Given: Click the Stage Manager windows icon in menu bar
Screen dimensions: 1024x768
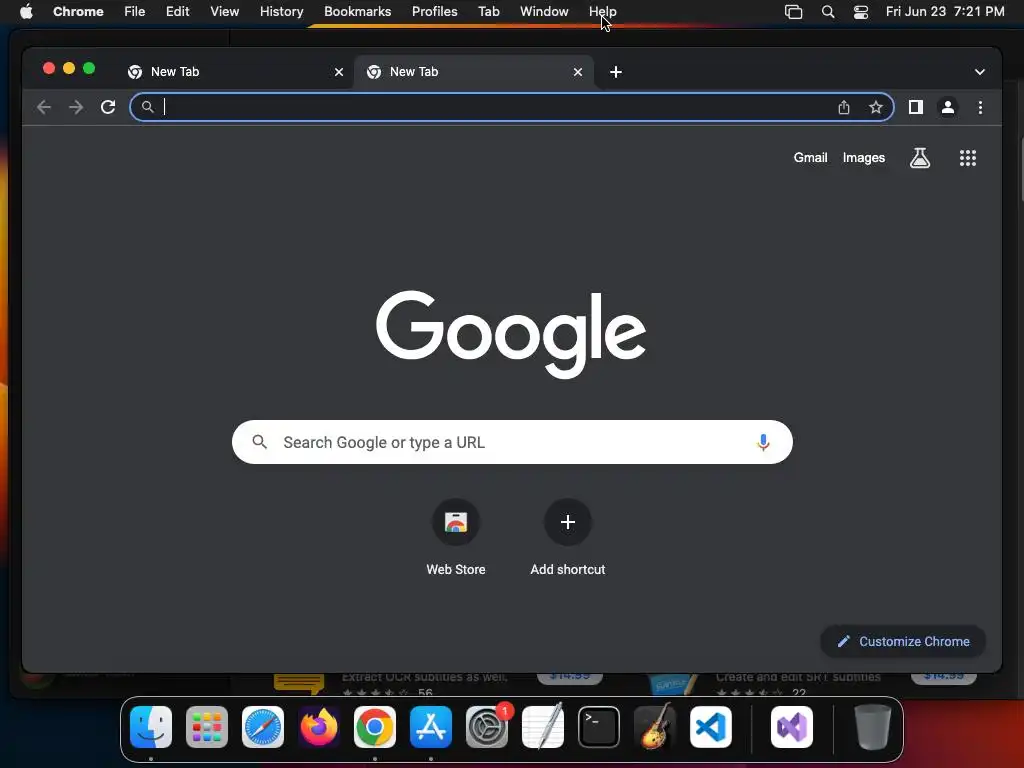Looking at the screenshot, I should [793, 12].
